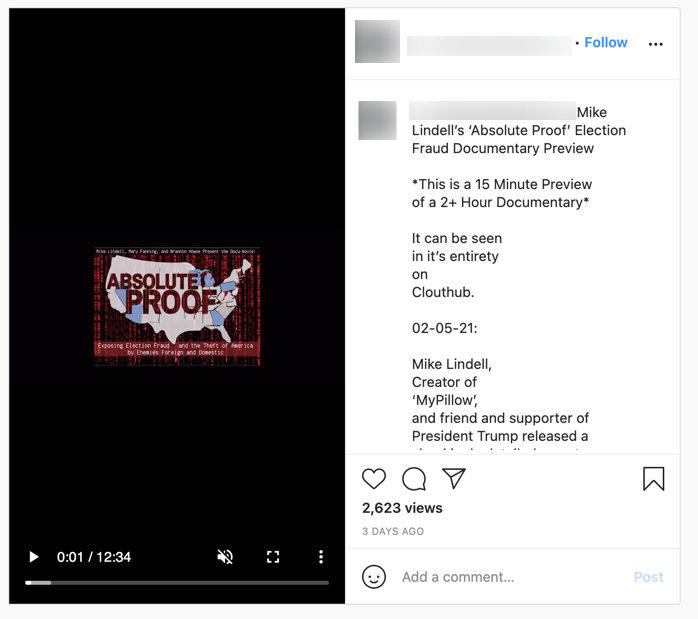
Task: Like the post with the heart icon
Action: (x=374, y=479)
